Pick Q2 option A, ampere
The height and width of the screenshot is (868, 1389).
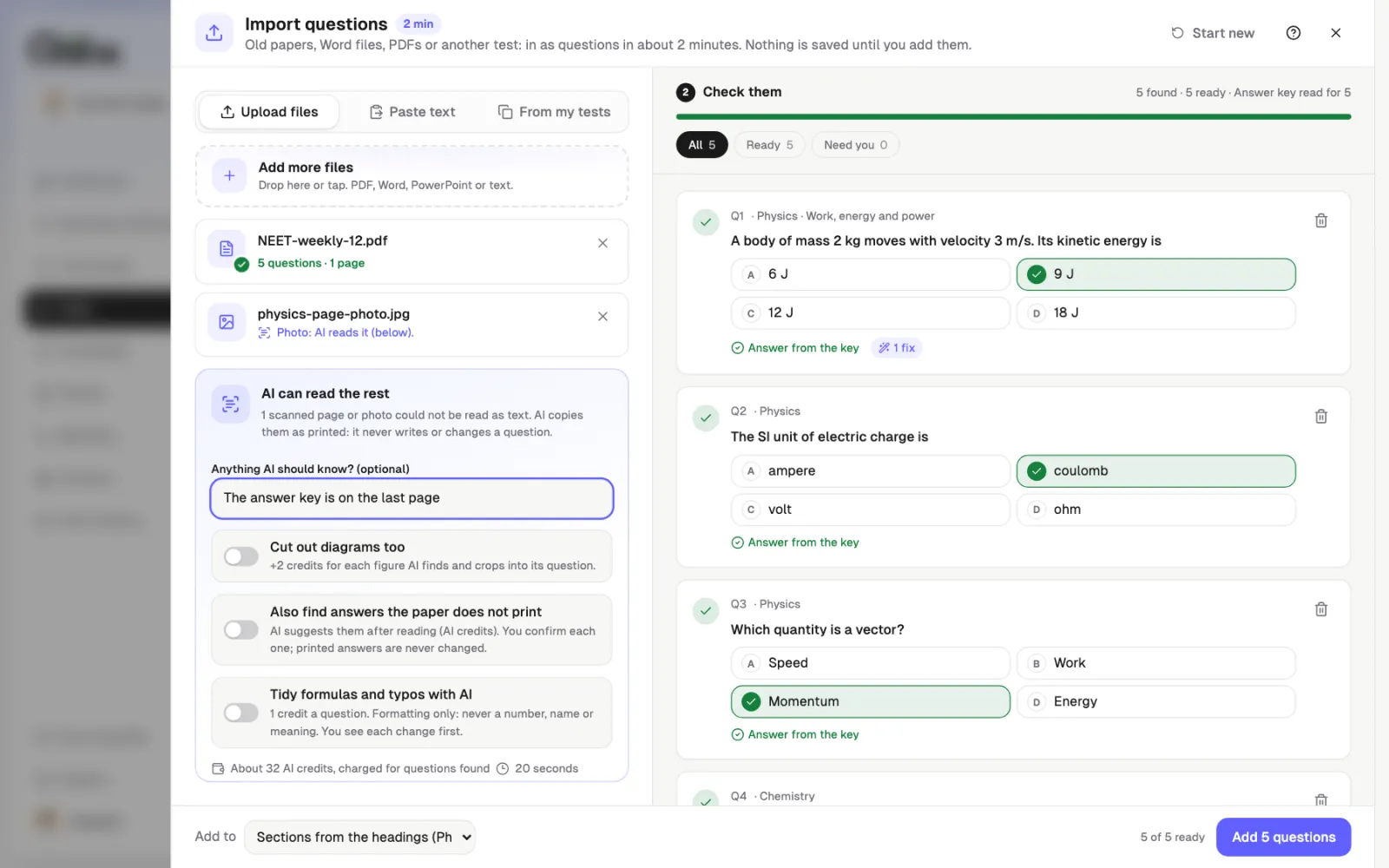[x=870, y=470]
